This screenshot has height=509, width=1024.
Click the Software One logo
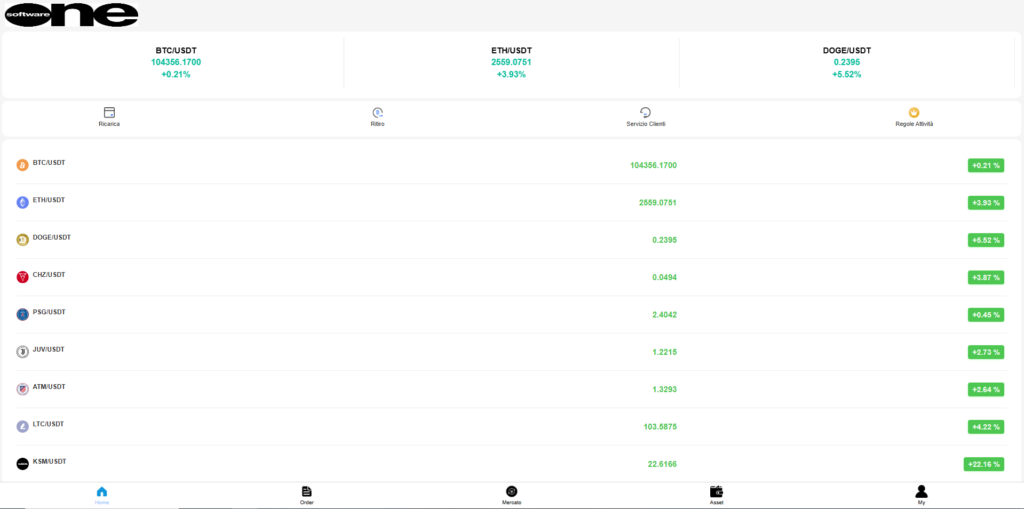click(71, 14)
